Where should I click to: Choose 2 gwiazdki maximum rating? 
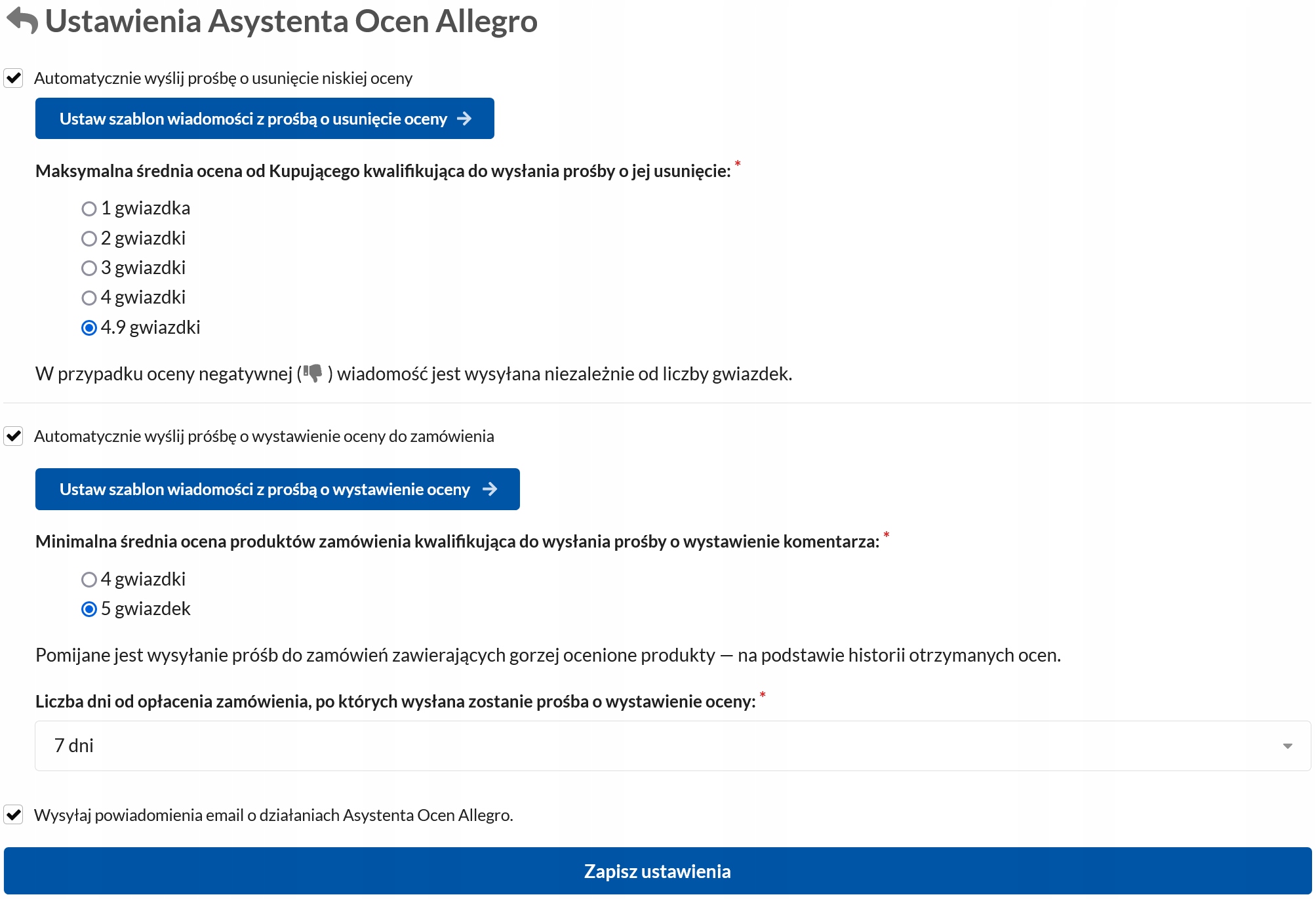tap(89, 239)
